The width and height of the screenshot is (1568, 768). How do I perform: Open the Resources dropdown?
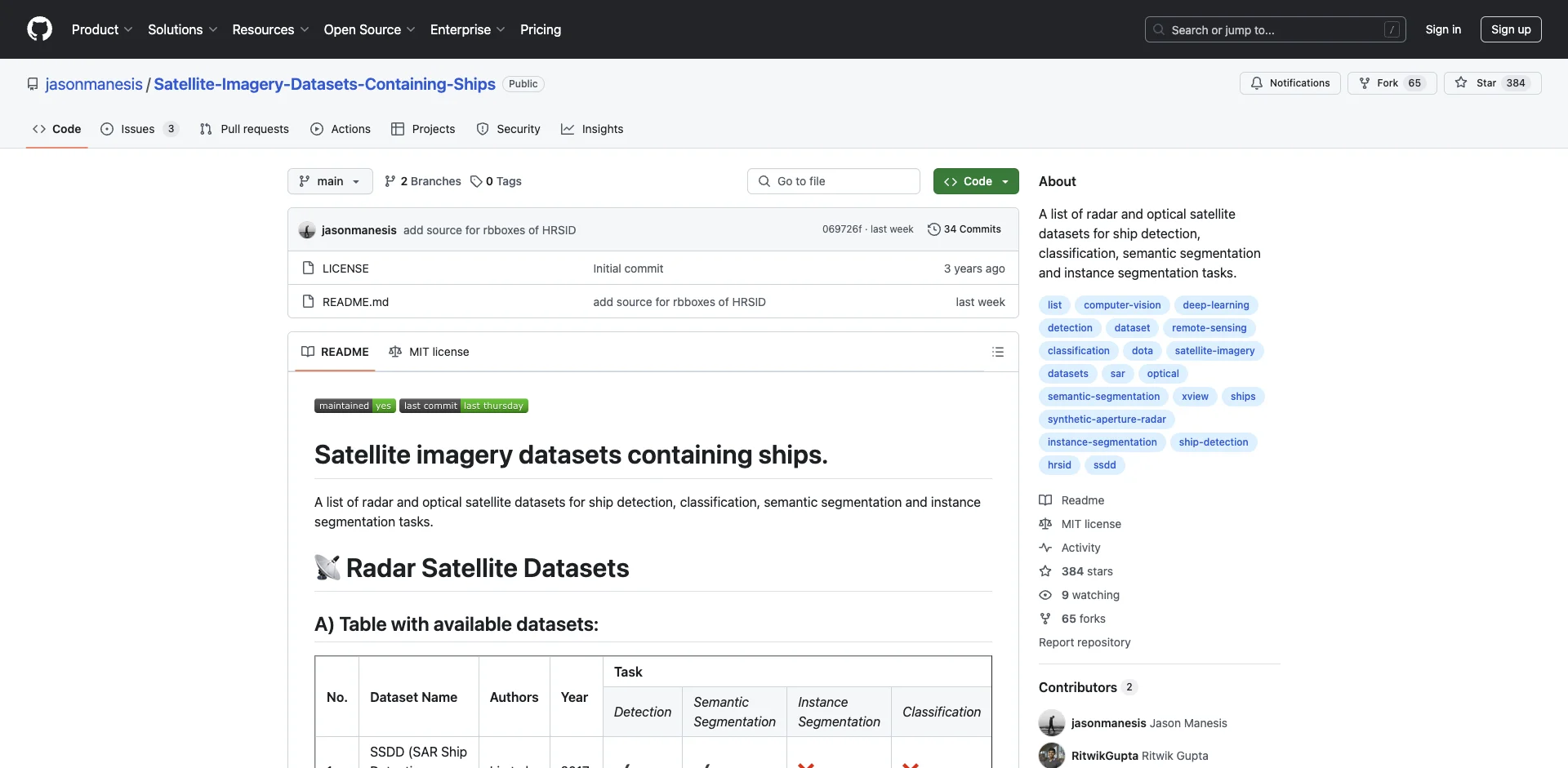coord(270,29)
